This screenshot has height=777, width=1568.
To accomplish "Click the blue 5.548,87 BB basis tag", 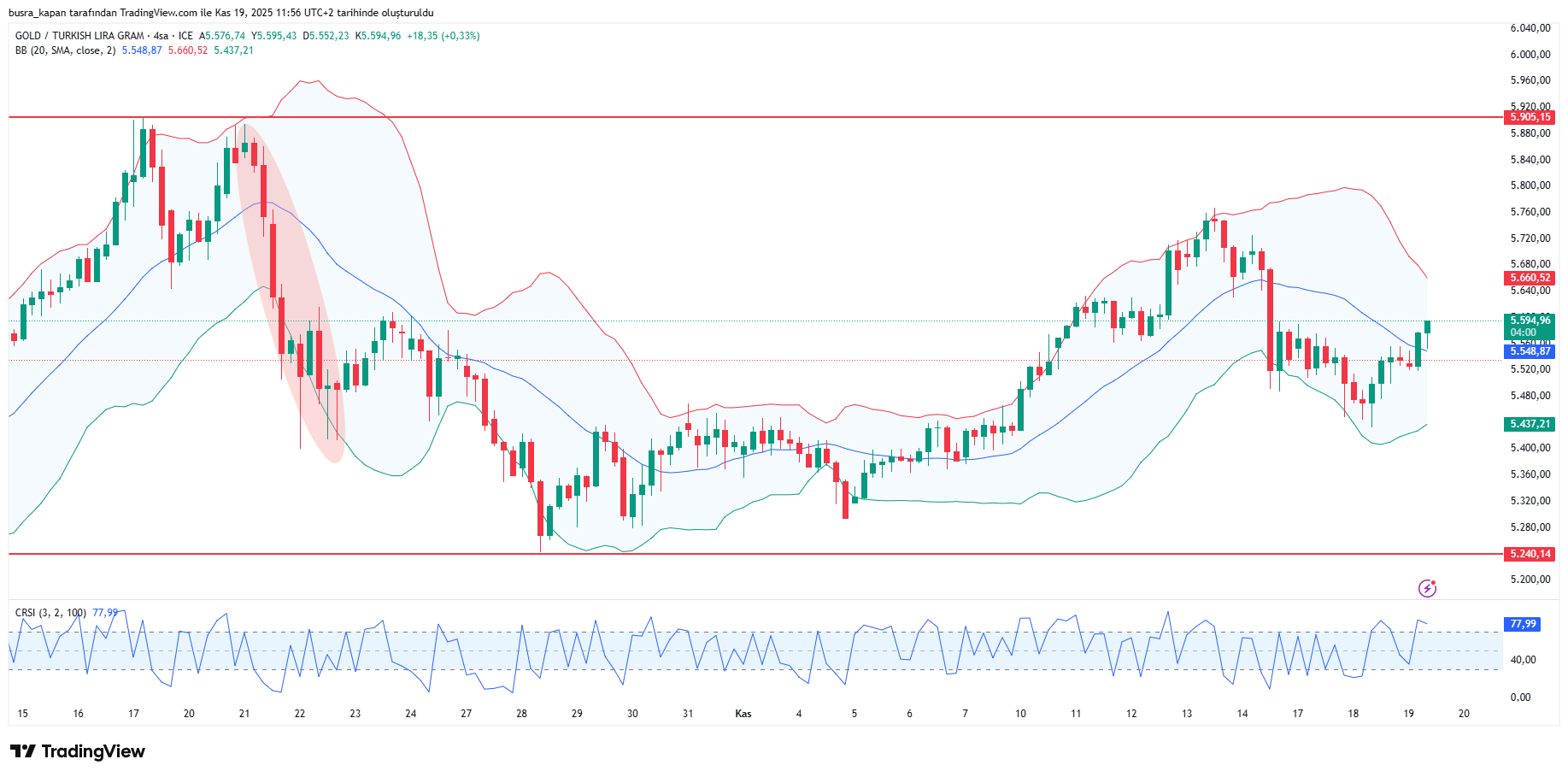I will (1529, 351).
